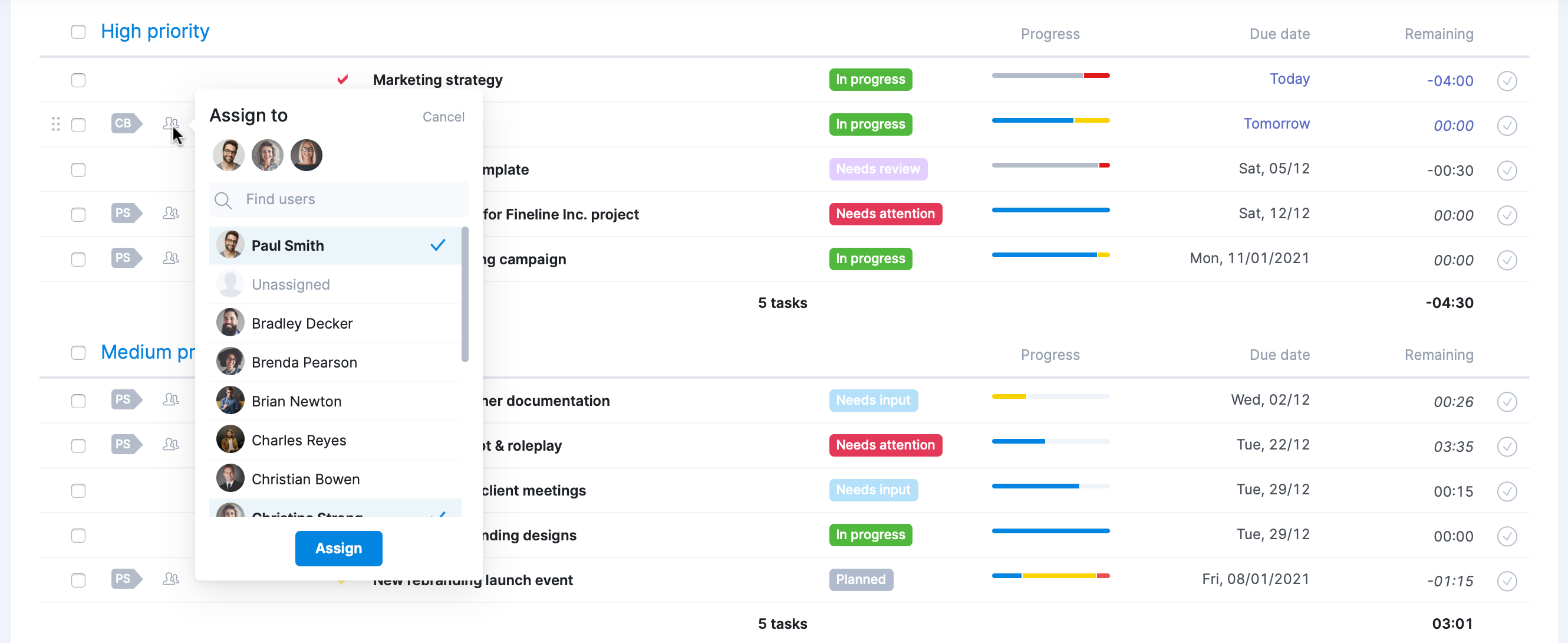
Task: Click assignee icon on the CB task row
Action: (x=170, y=124)
